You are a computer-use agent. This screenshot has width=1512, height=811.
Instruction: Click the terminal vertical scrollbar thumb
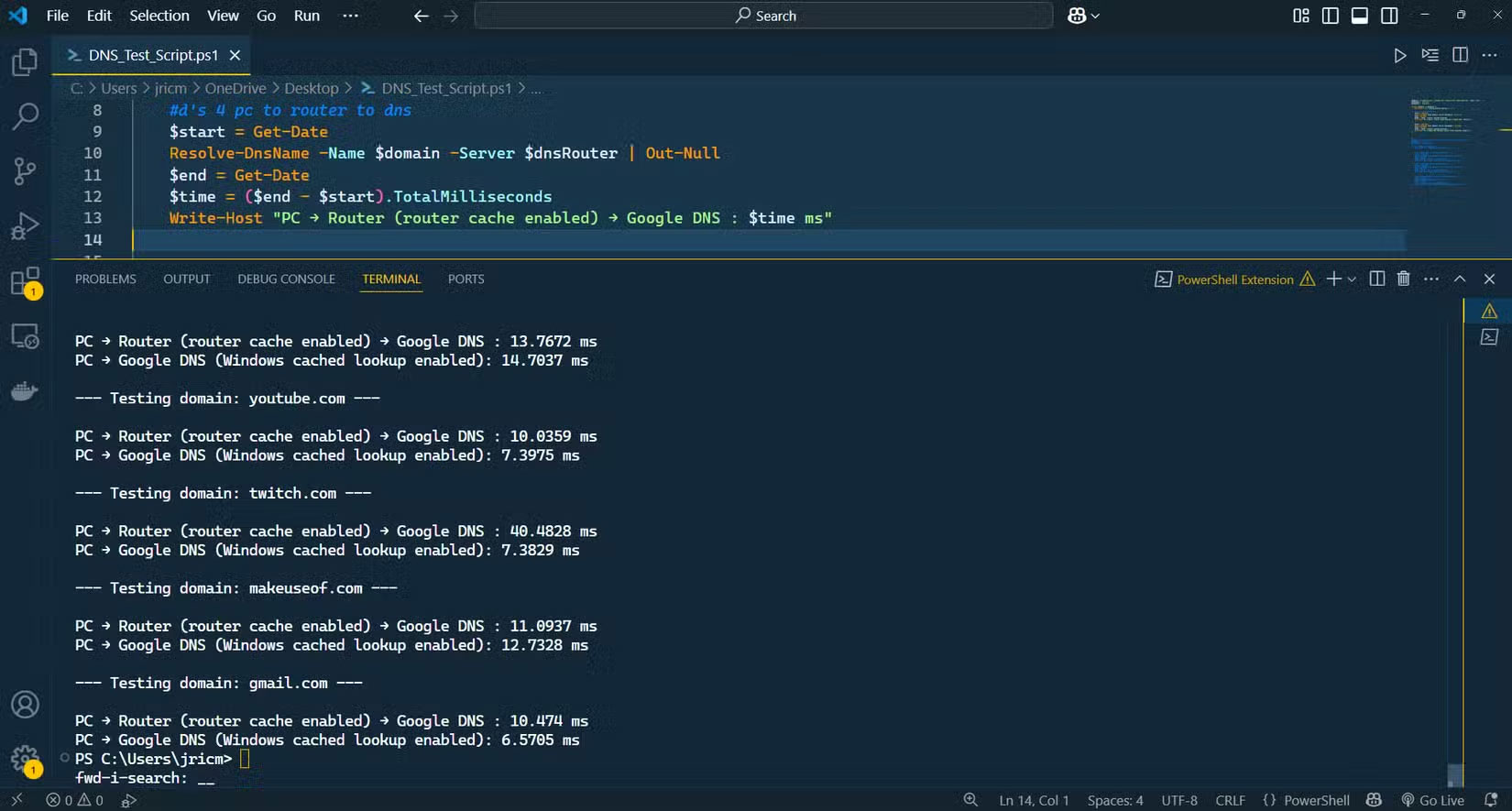coord(1455,774)
